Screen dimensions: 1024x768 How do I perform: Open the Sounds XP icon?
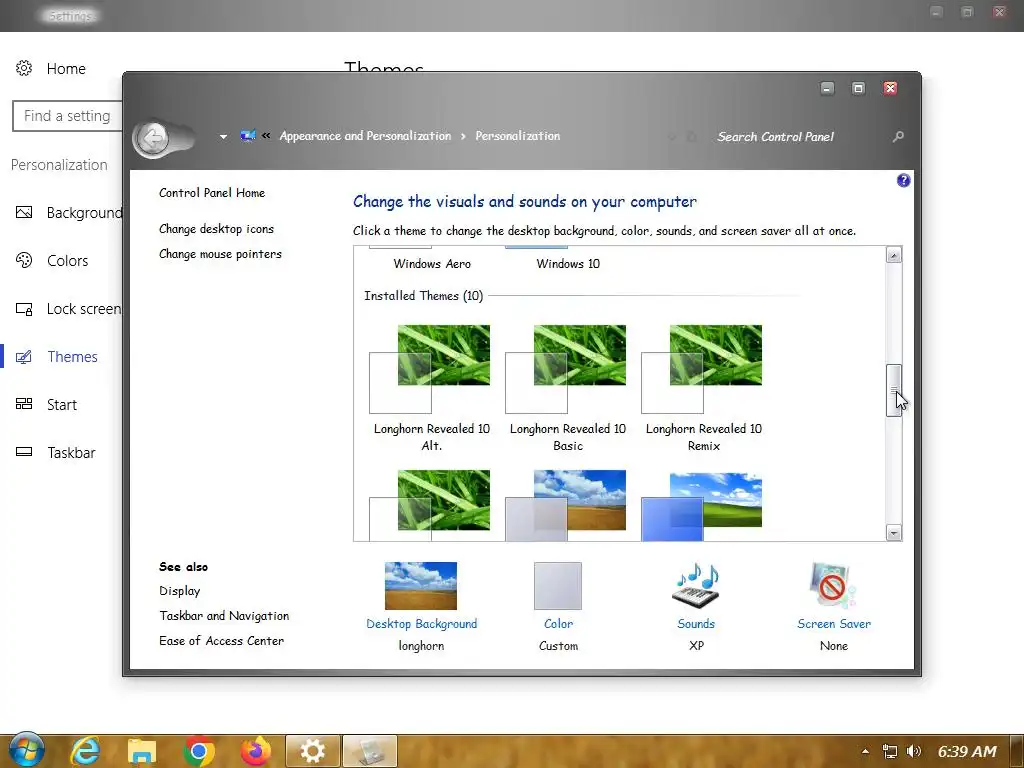696,585
